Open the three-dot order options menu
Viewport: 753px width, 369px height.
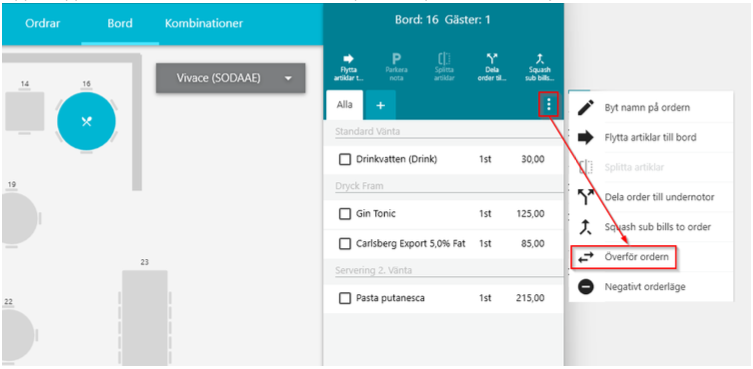[x=548, y=104]
